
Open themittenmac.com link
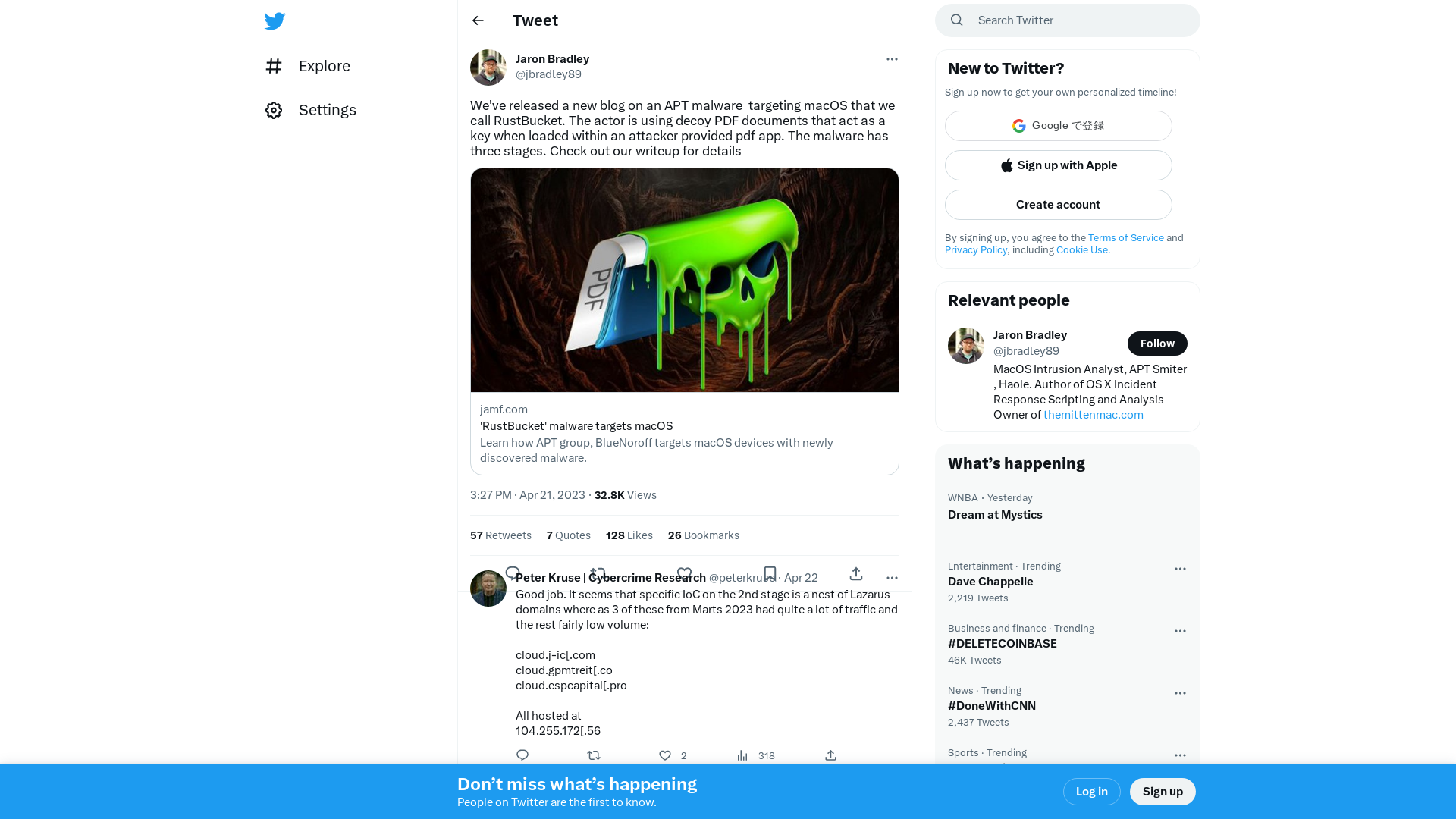pyautogui.click(x=1094, y=415)
